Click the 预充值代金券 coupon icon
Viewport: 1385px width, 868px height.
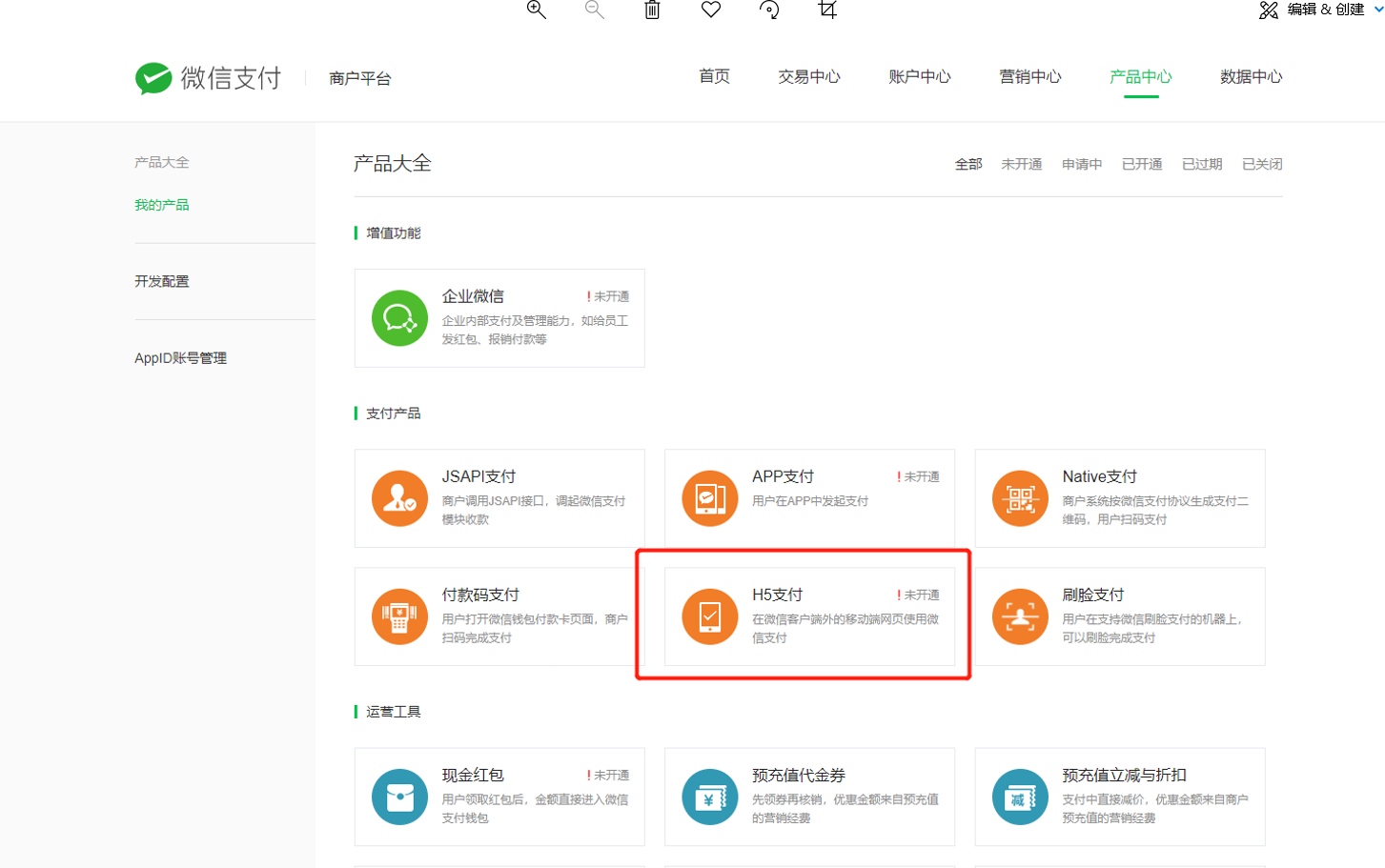710,797
